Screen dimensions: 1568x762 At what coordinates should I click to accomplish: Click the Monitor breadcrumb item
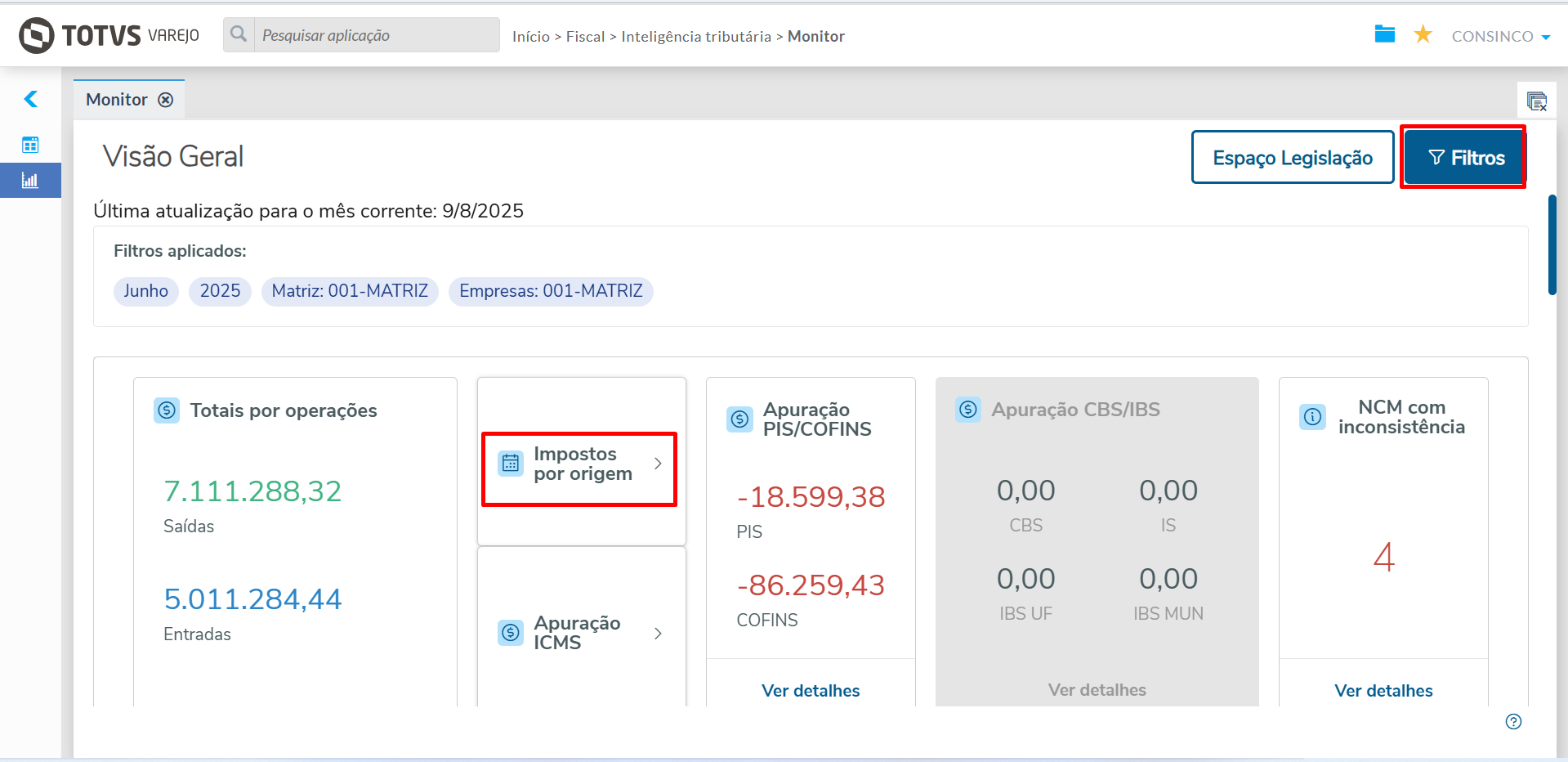tap(815, 36)
